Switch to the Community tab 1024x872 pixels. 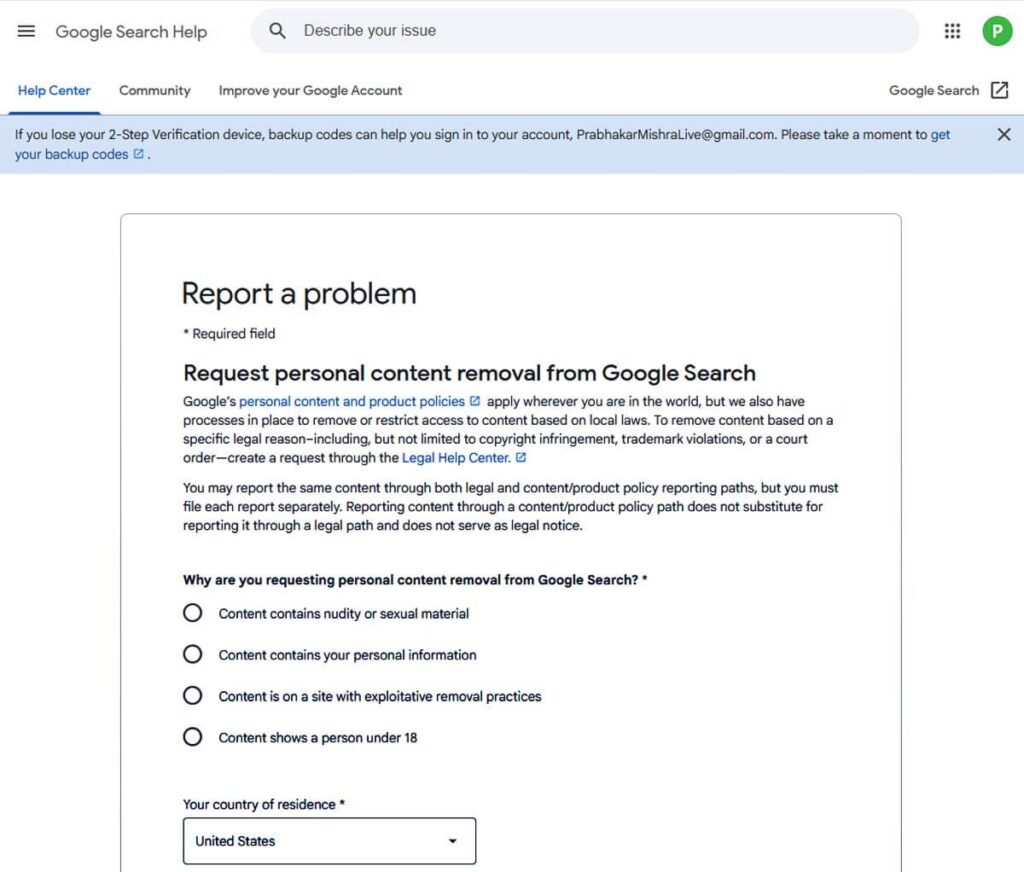(x=154, y=90)
